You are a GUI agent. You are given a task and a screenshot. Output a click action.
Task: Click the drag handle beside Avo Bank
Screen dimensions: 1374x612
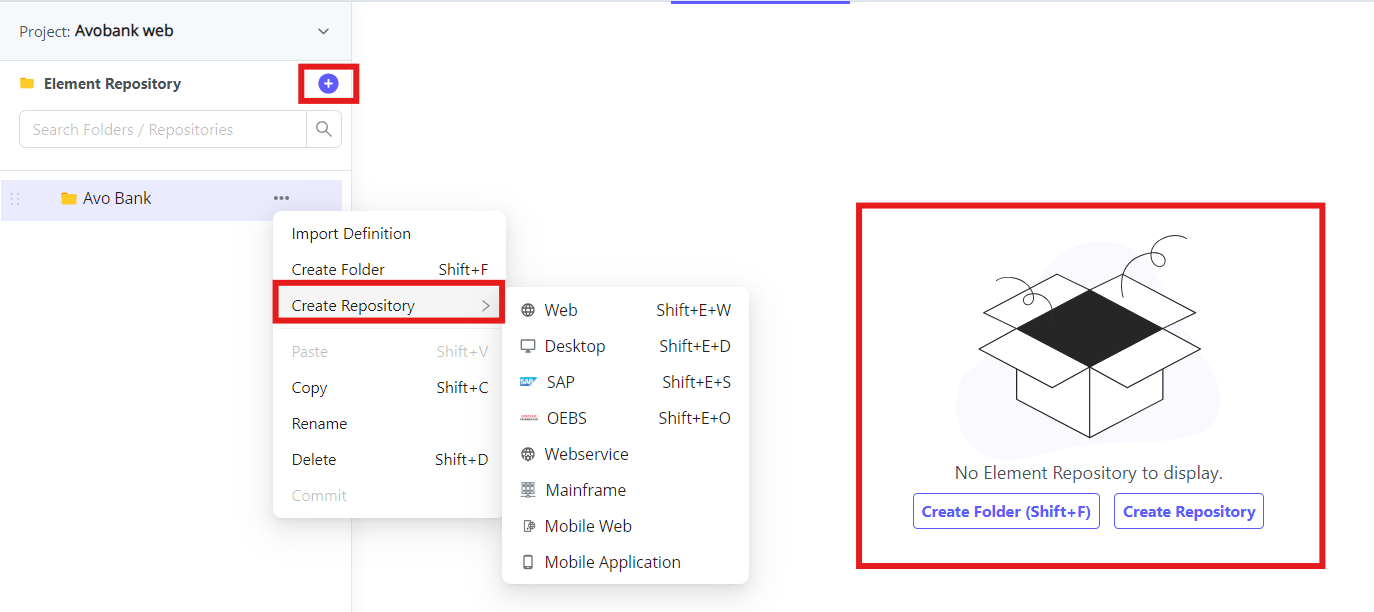tap(15, 199)
